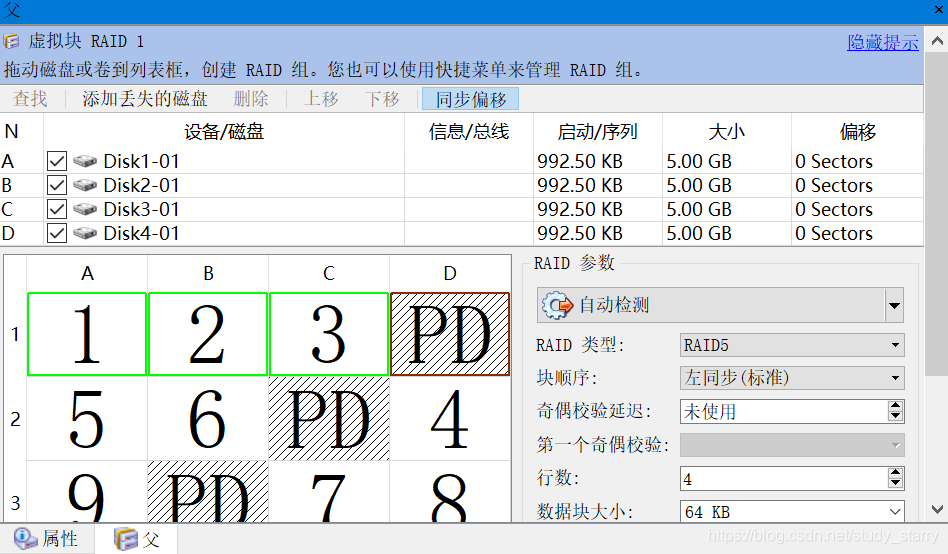
Task: Switch to the 属性 tab
Action: pos(47,538)
